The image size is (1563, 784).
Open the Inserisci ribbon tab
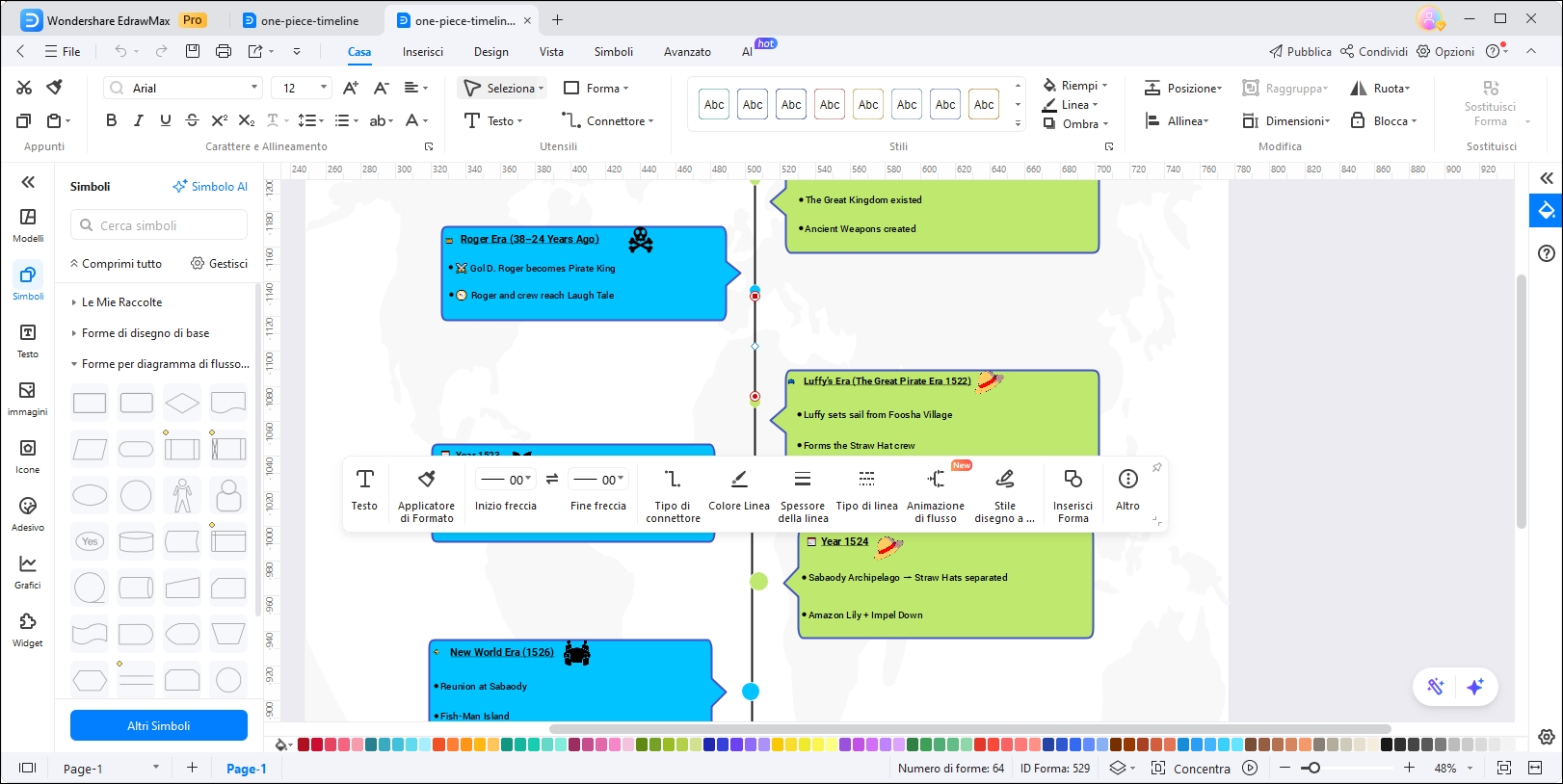[423, 52]
